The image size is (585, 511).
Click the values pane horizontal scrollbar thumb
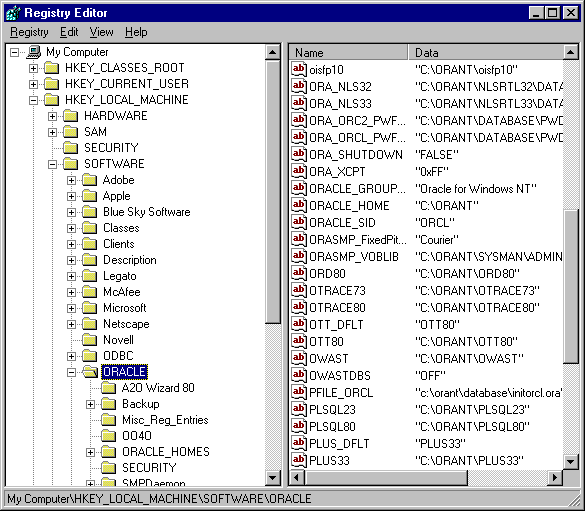coord(386,477)
